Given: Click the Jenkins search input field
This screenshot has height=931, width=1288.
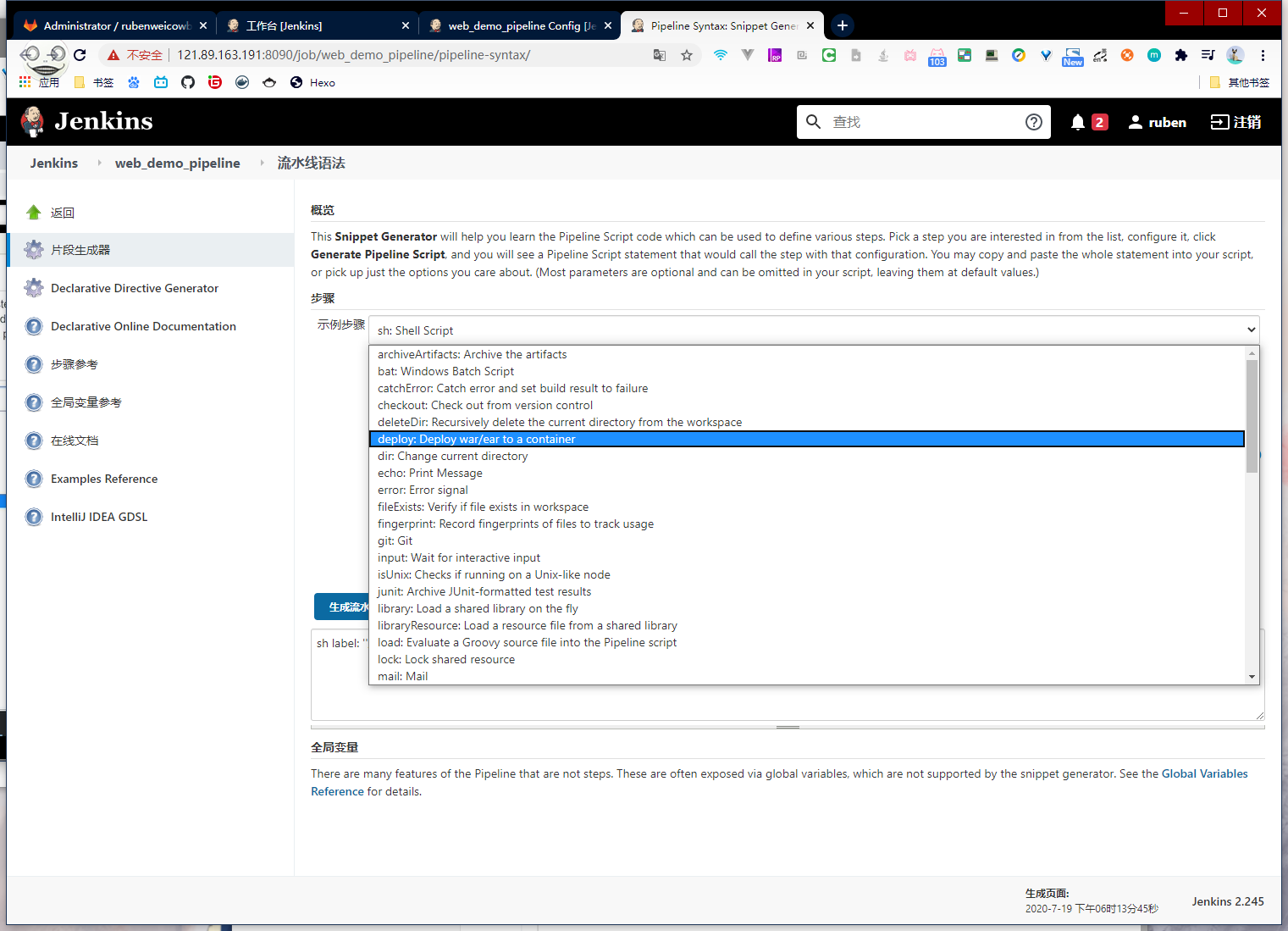Looking at the screenshot, I should pyautogui.click(x=923, y=122).
